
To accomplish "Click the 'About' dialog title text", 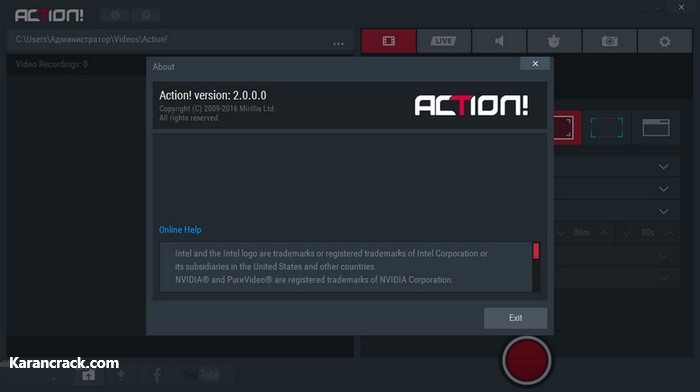I will [x=163, y=67].
